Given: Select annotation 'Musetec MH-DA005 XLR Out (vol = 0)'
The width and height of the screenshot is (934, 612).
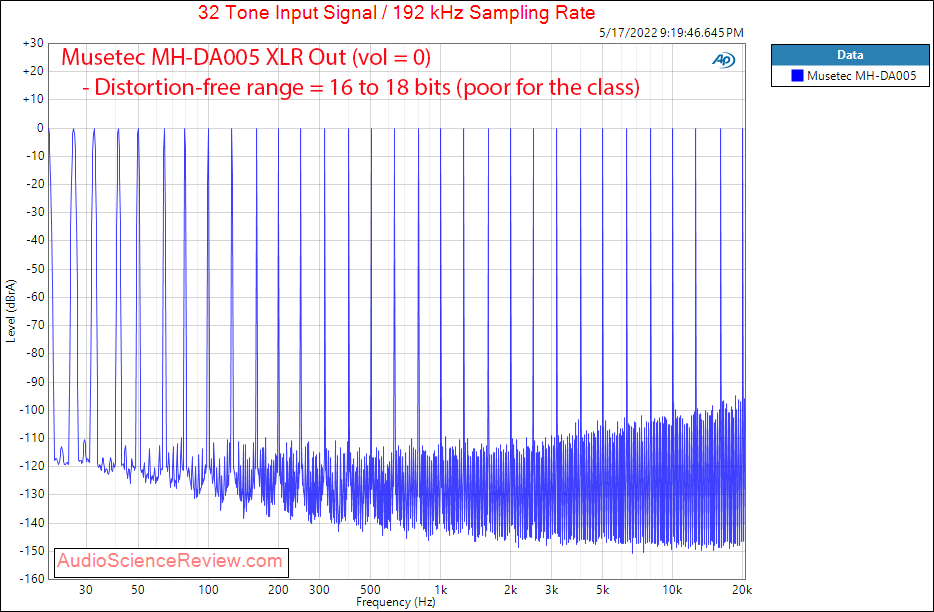Looking at the screenshot, I should point(246,57).
